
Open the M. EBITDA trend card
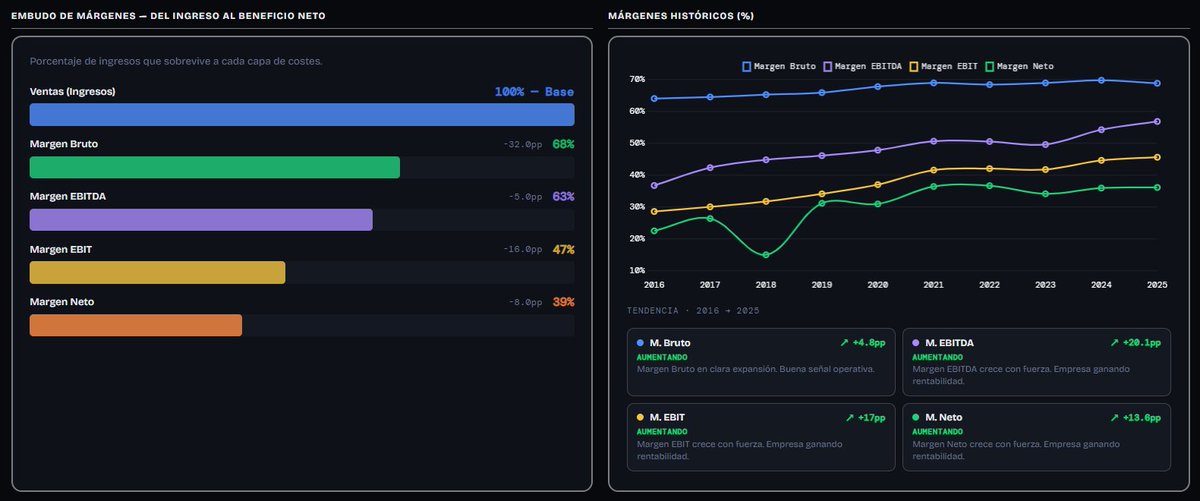(1038, 362)
